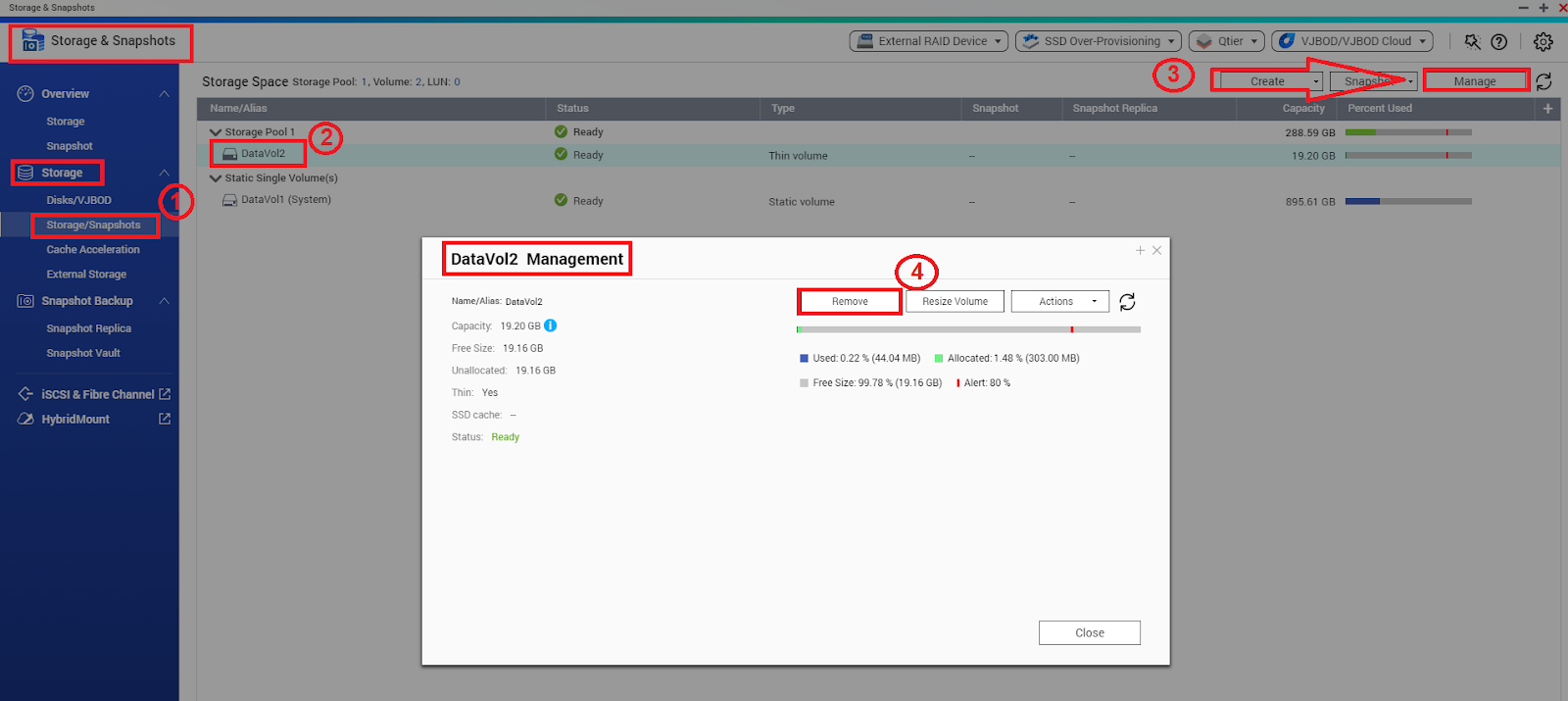
Task: Click the DataVol2 usage bar in dialog
Action: 968,329
